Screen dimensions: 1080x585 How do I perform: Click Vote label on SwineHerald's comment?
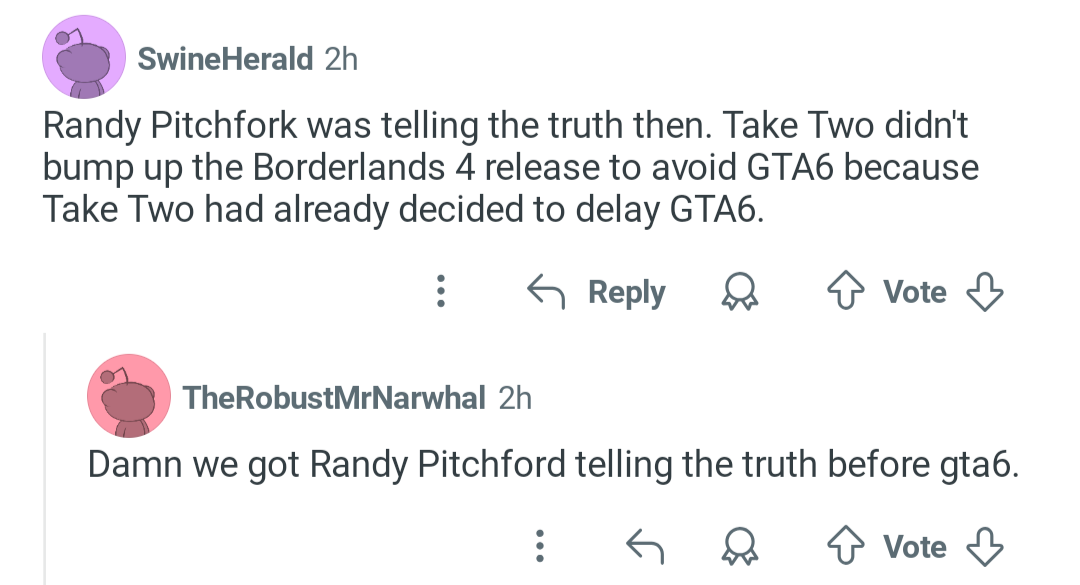pos(915,292)
